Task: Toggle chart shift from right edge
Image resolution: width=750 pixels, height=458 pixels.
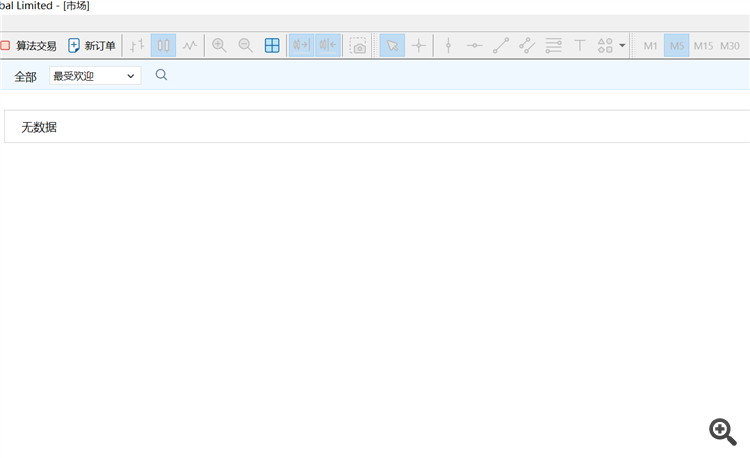Action: pos(328,45)
